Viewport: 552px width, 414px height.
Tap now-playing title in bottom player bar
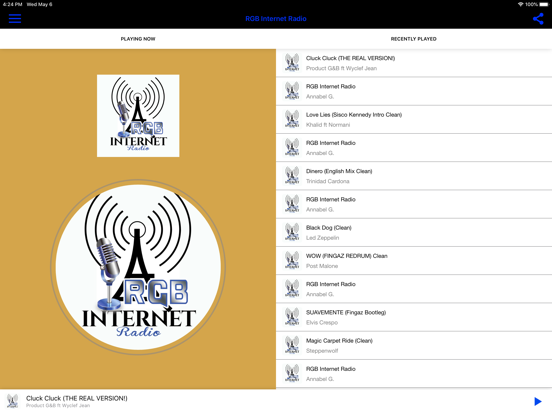coord(77,398)
